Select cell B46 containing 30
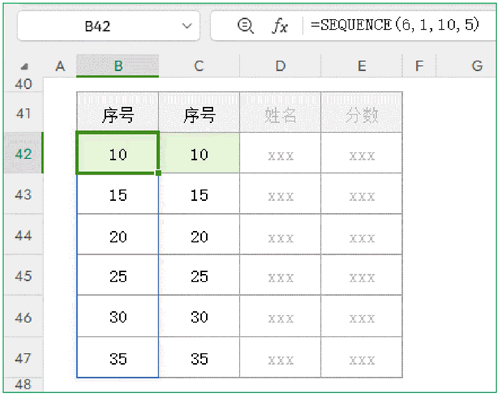Viewport: 500px width, 396px height. click(118, 316)
